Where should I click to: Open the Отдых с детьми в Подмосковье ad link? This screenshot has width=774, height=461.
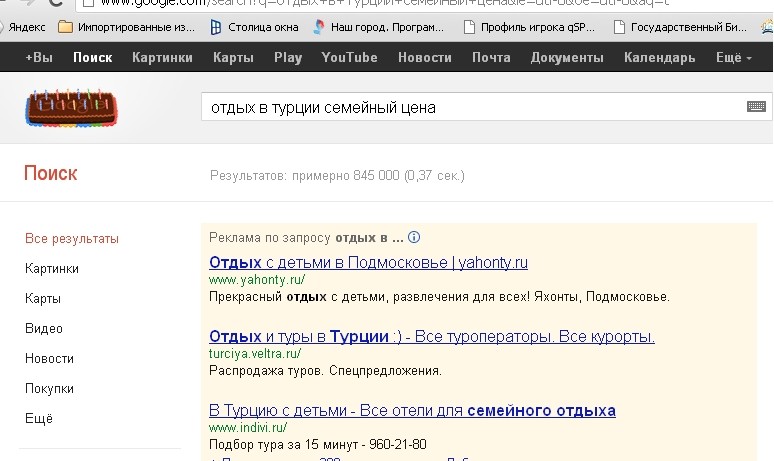click(368, 263)
